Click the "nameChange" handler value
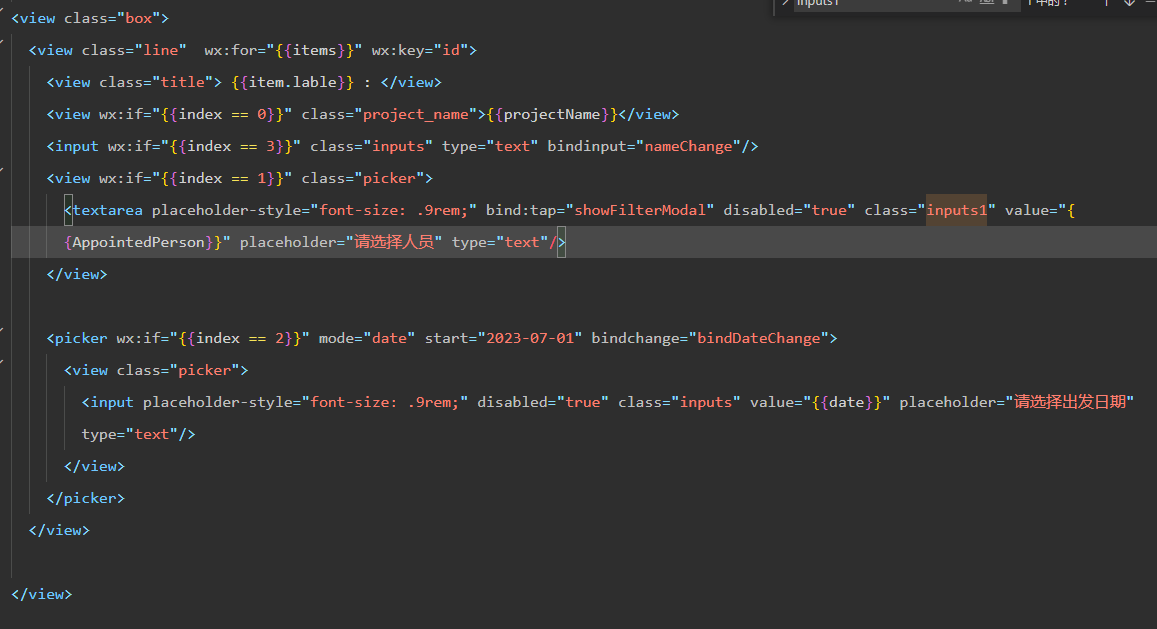This screenshot has height=629, width=1157. pyautogui.click(x=688, y=146)
